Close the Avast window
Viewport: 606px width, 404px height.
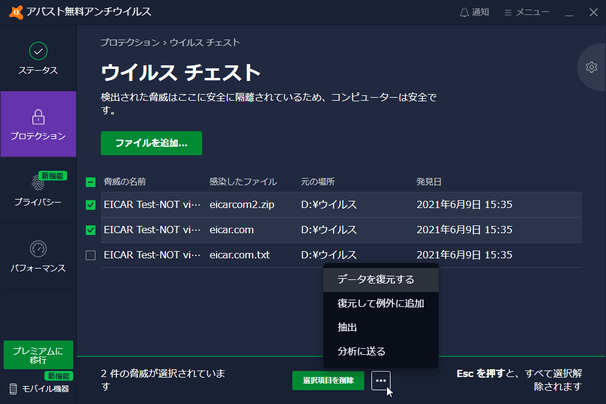click(594, 12)
